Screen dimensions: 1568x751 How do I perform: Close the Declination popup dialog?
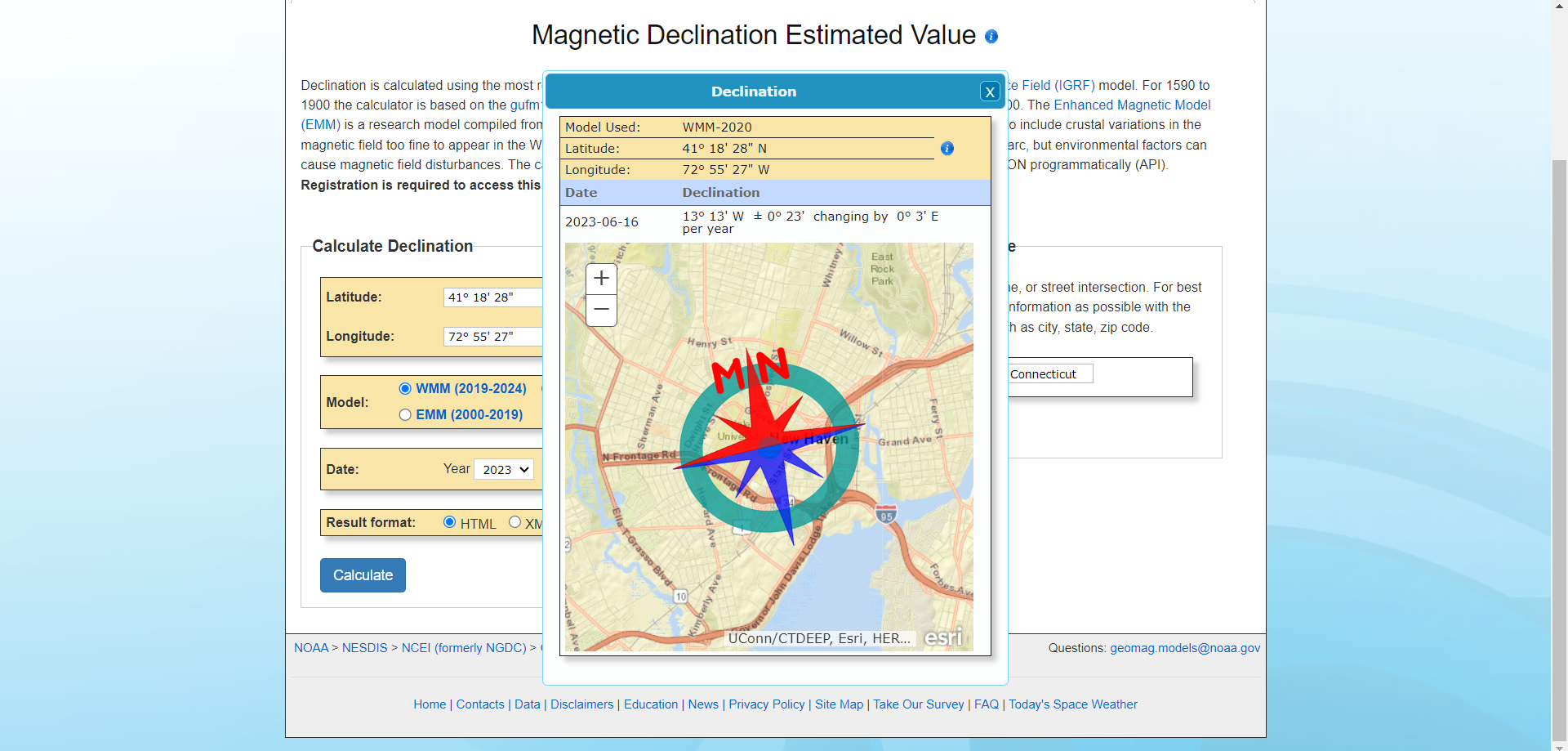click(990, 92)
